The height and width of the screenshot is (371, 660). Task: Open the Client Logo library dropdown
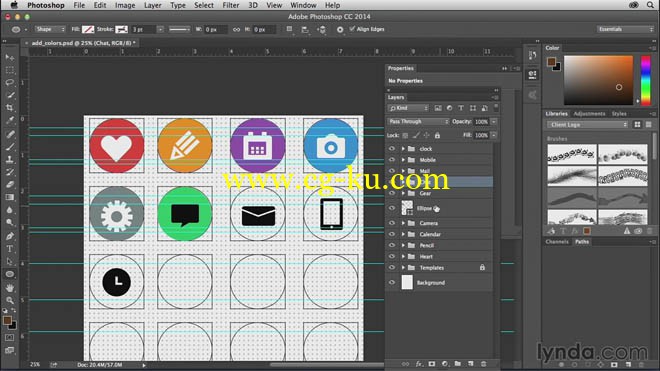[587, 125]
